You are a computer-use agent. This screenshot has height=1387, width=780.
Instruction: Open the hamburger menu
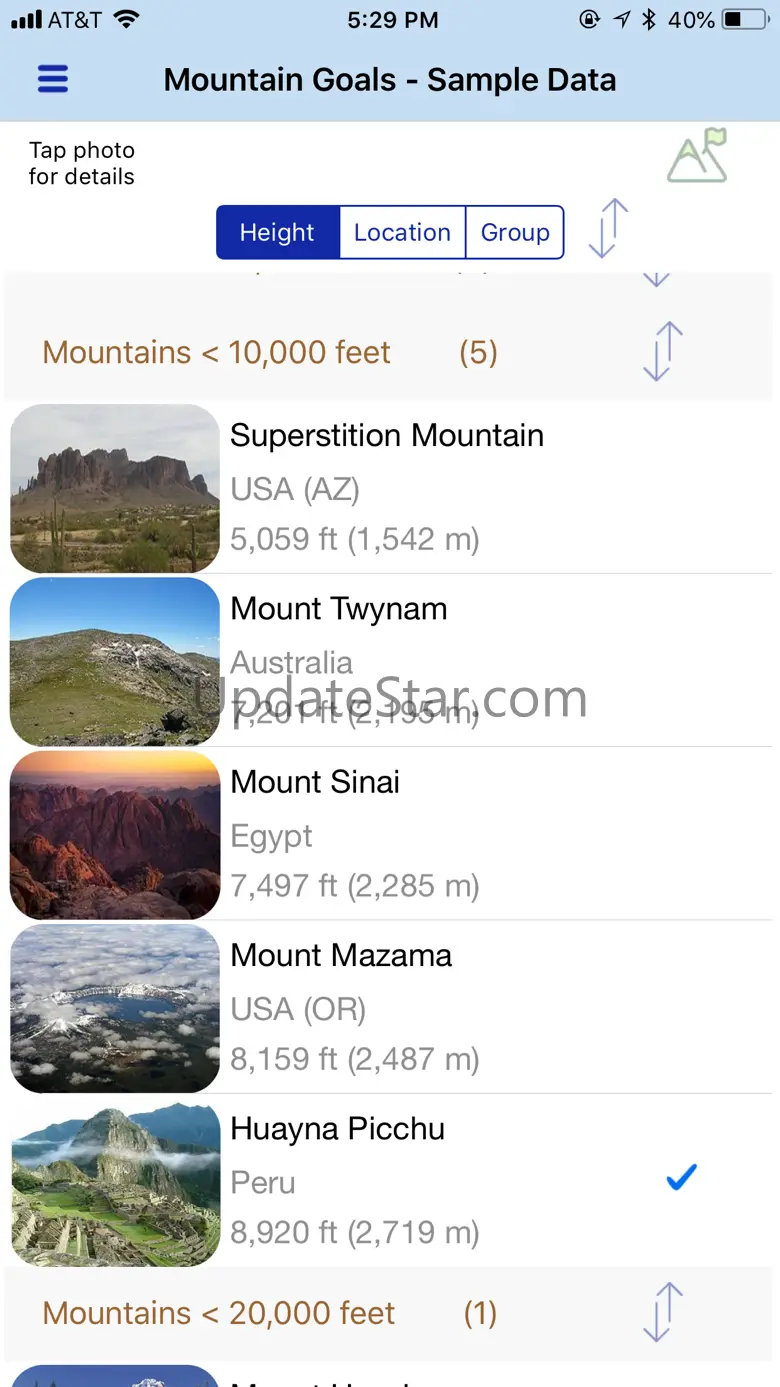tap(52, 79)
